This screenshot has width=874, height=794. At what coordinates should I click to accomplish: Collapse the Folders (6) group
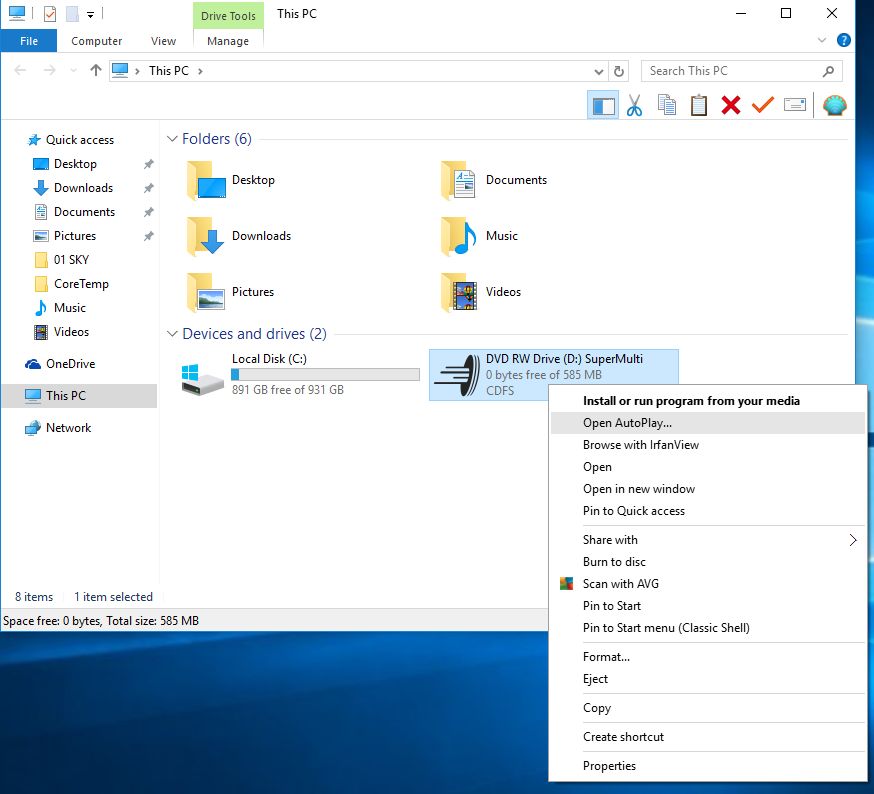point(172,139)
